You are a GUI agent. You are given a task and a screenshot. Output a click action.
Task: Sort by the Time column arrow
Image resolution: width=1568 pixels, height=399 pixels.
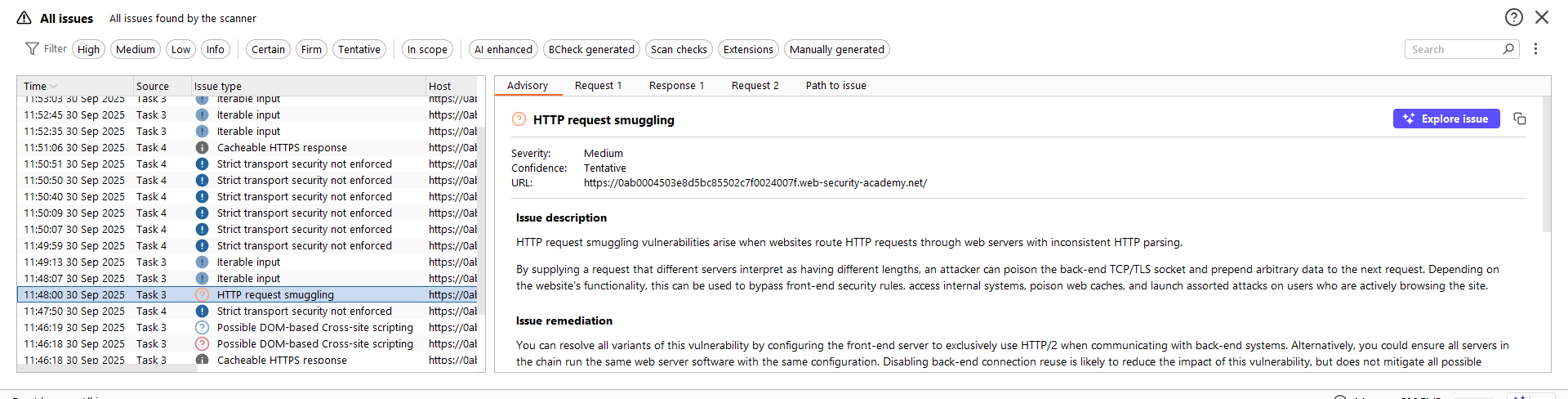click(x=54, y=86)
